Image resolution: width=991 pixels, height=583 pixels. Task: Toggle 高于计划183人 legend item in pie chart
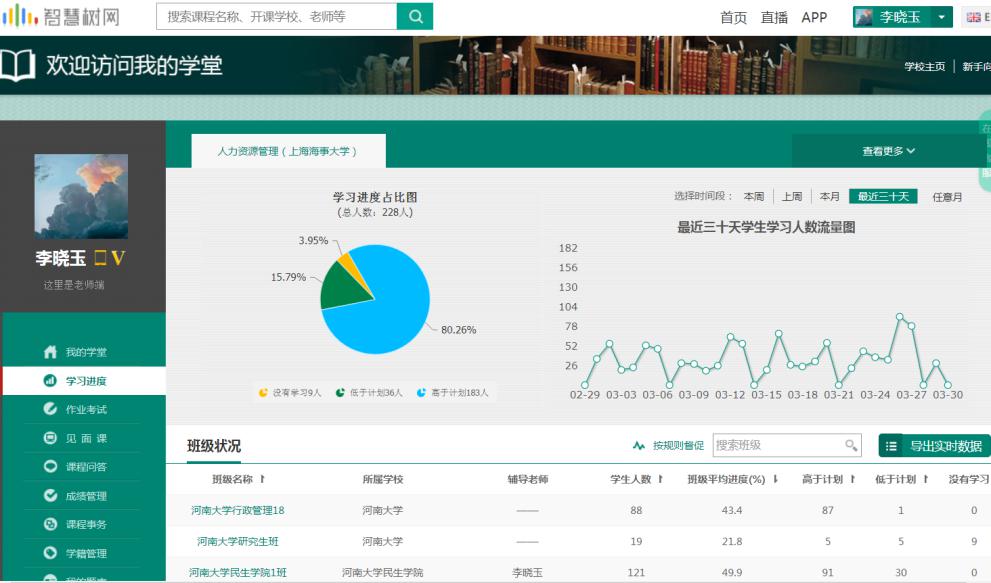click(453, 393)
